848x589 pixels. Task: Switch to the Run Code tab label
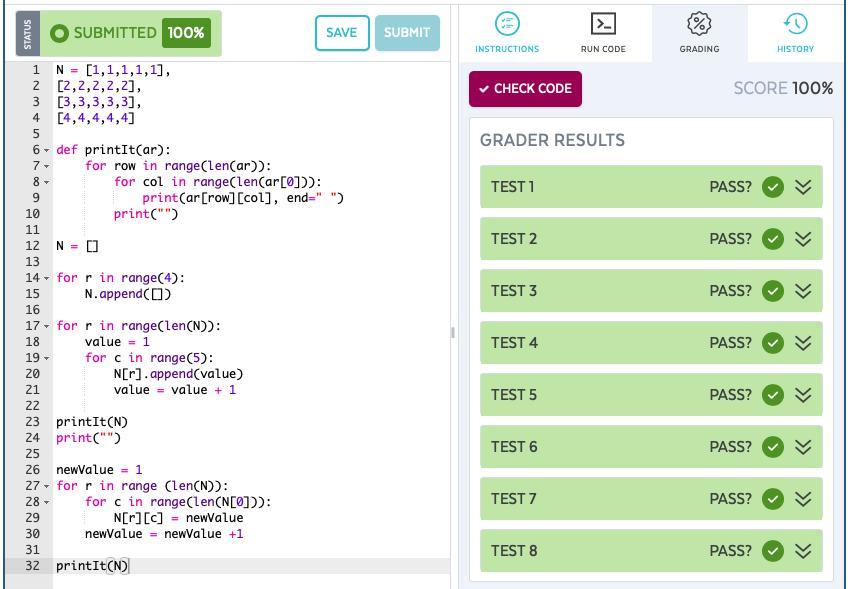pos(603,48)
